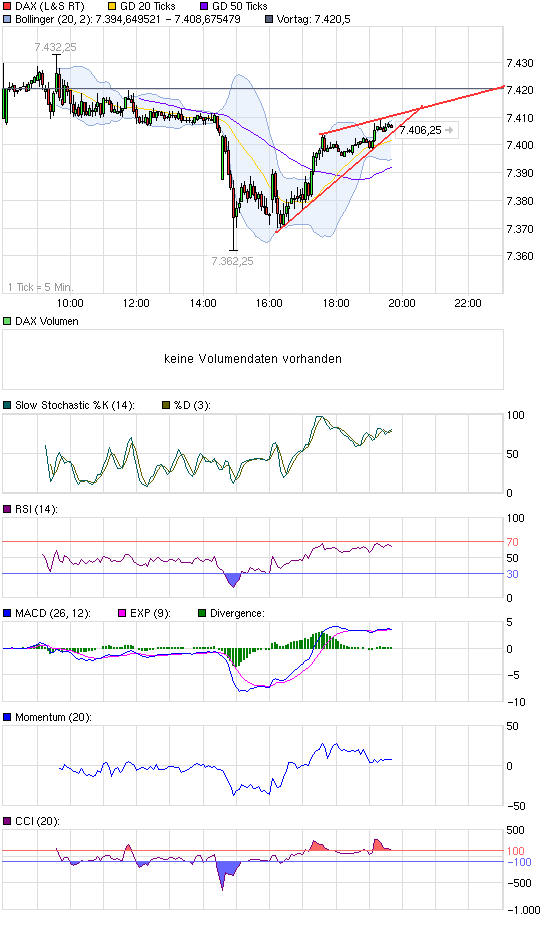This screenshot has height=931, width=545.
Task: Click the low marker 7.362,25
Action: click(232, 261)
